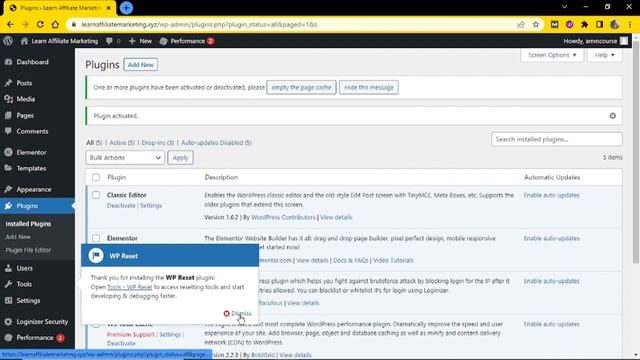Image resolution: width=640 pixels, height=360 pixels.
Task: Click the Add New button beside Plugins
Action: (141, 64)
